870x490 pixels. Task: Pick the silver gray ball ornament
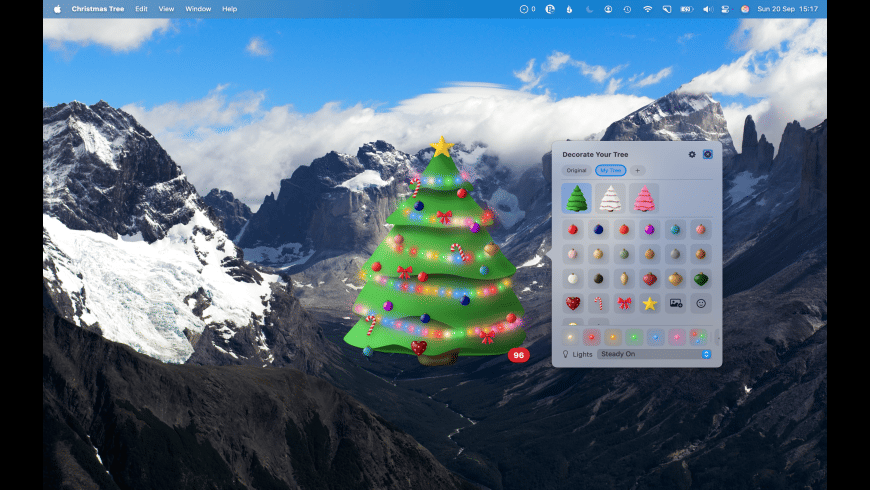pyautogui.click(x=675, y=254)
